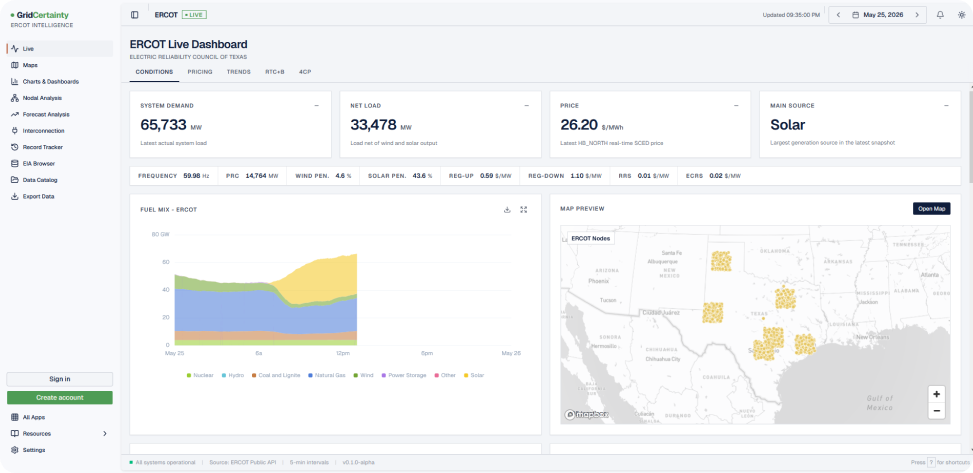This screenshot has height=473, width=973.
Task: Go to next date with right chevron
Action: click(x=917, y=15)
